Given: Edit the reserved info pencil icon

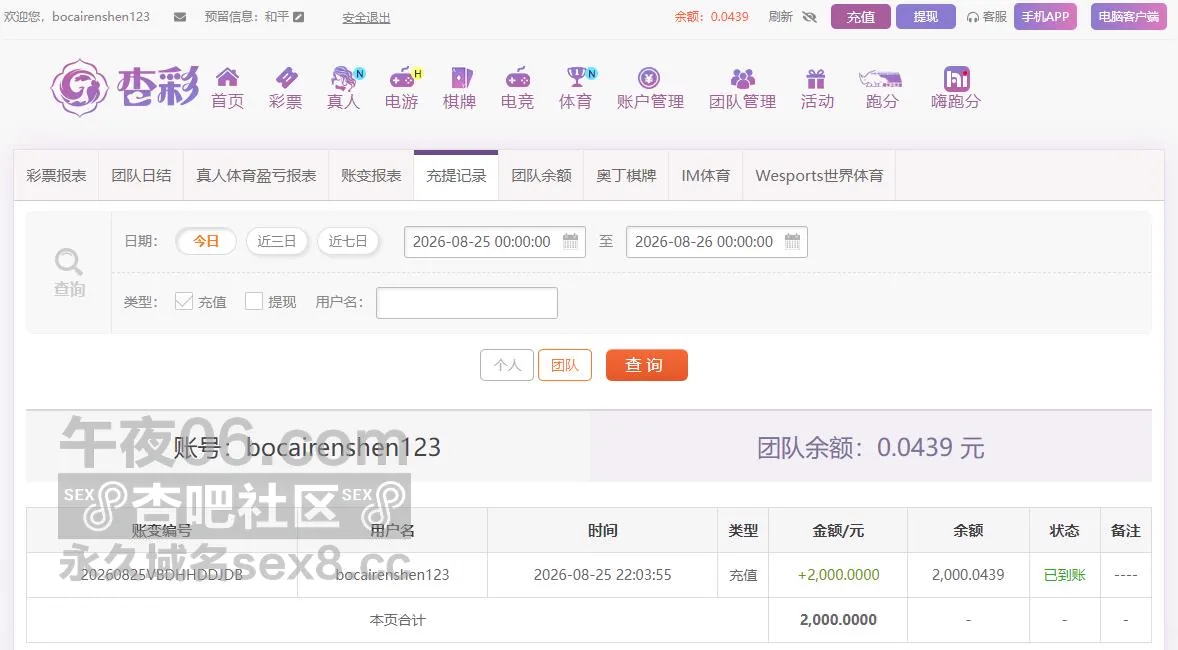Looking at the screenshot, I should point(298,17).
